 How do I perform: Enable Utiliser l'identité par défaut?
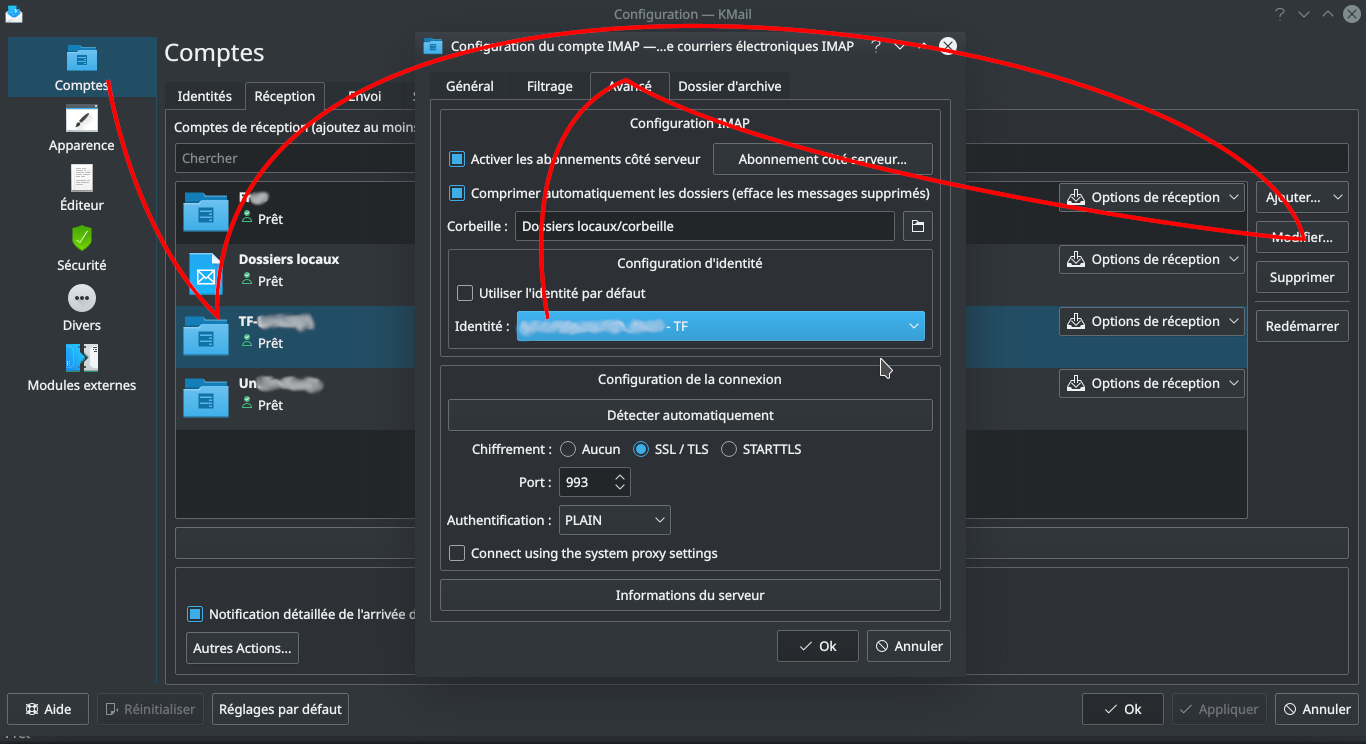tap(464, 293)
